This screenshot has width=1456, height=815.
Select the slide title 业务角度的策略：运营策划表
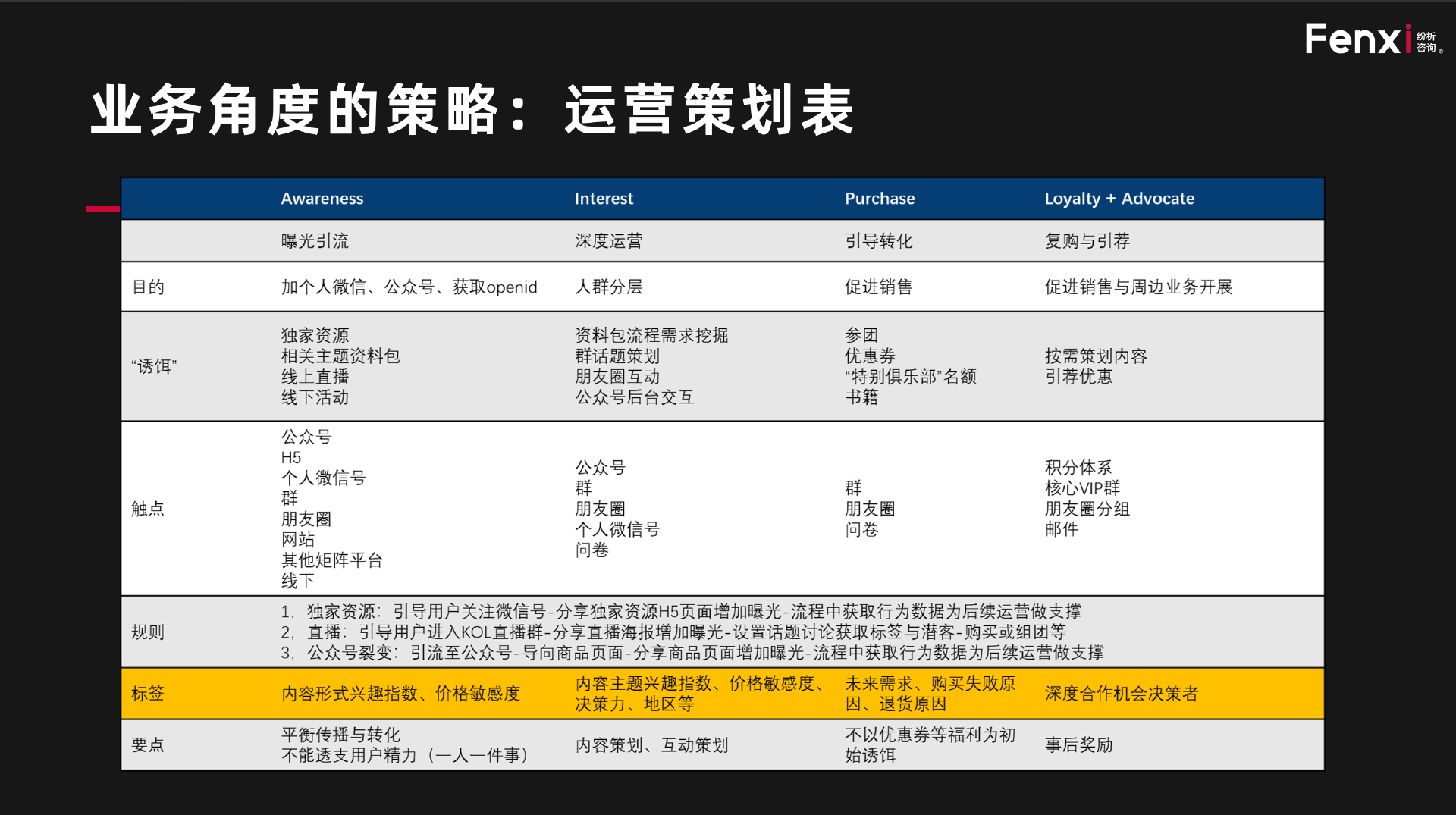tap(472, 110)
